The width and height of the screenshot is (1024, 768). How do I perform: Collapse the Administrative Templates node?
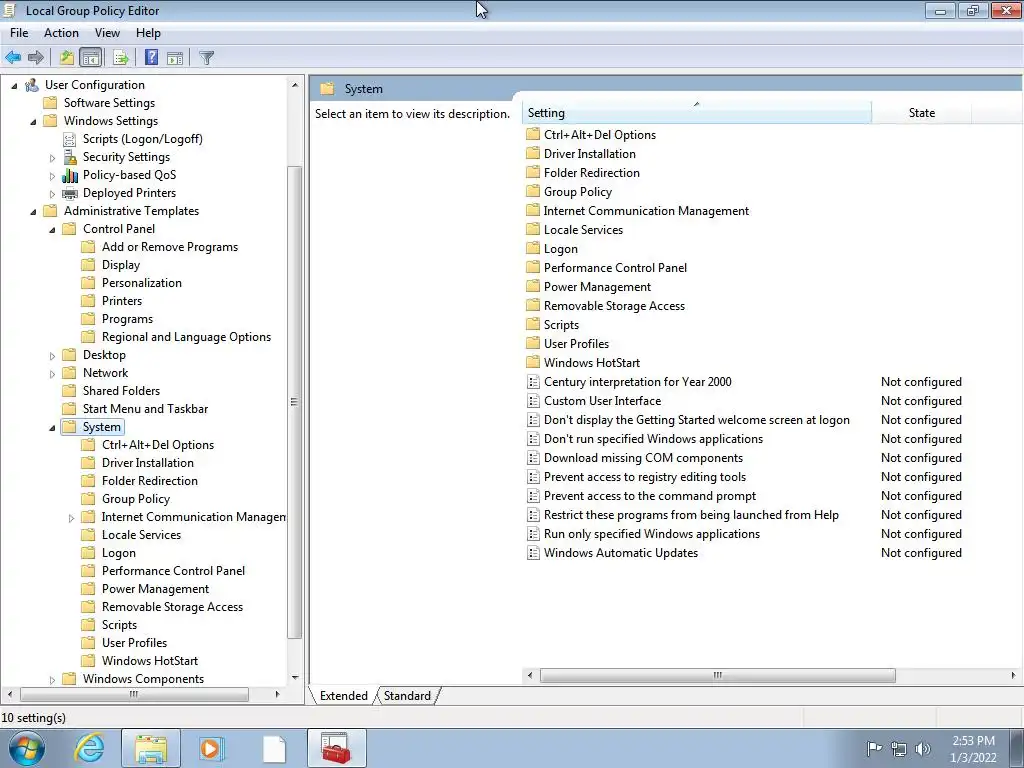(x=33, y=212)
